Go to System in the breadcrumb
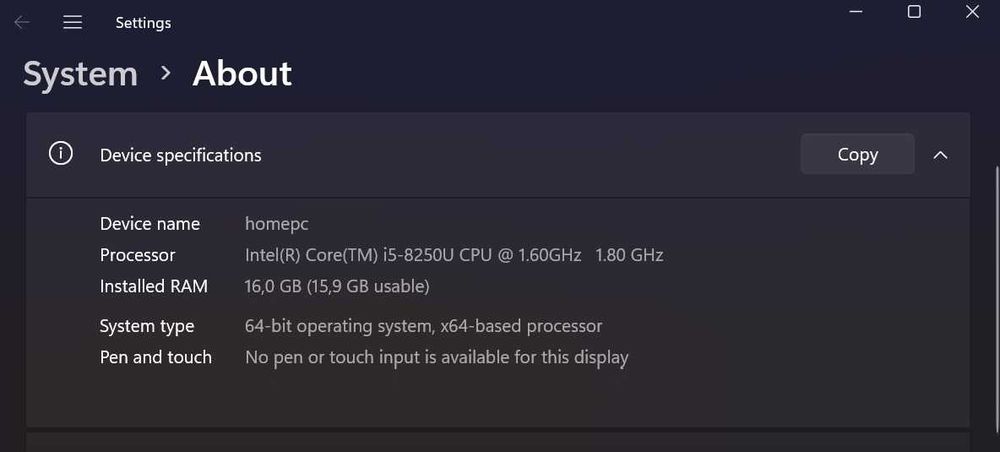This screenshot has width=1000, height=452. (80, 74)
